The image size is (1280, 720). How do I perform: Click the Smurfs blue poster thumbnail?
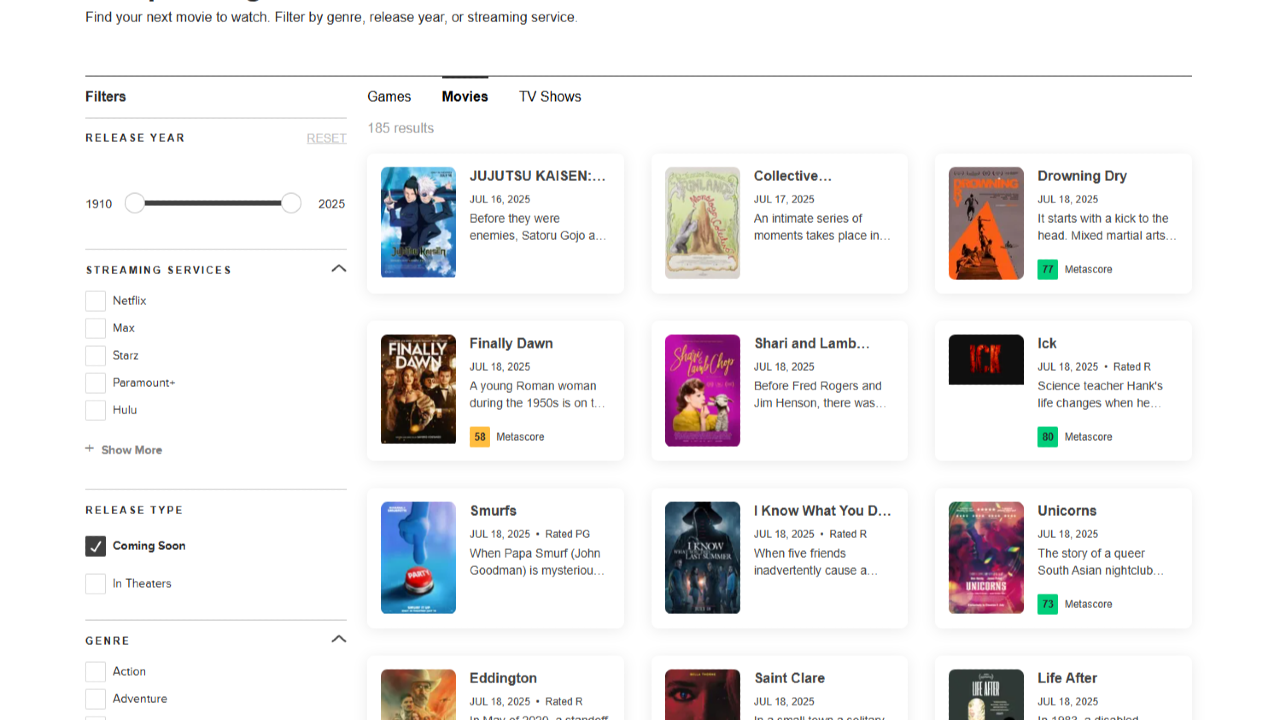[418, 557]
